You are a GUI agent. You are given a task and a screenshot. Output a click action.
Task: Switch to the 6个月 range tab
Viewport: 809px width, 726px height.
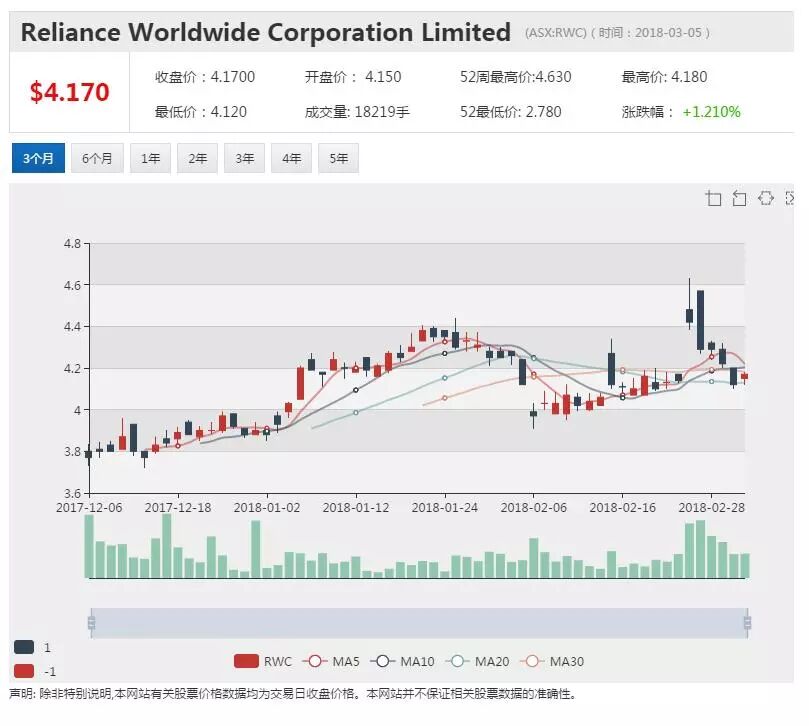[97, 158]
